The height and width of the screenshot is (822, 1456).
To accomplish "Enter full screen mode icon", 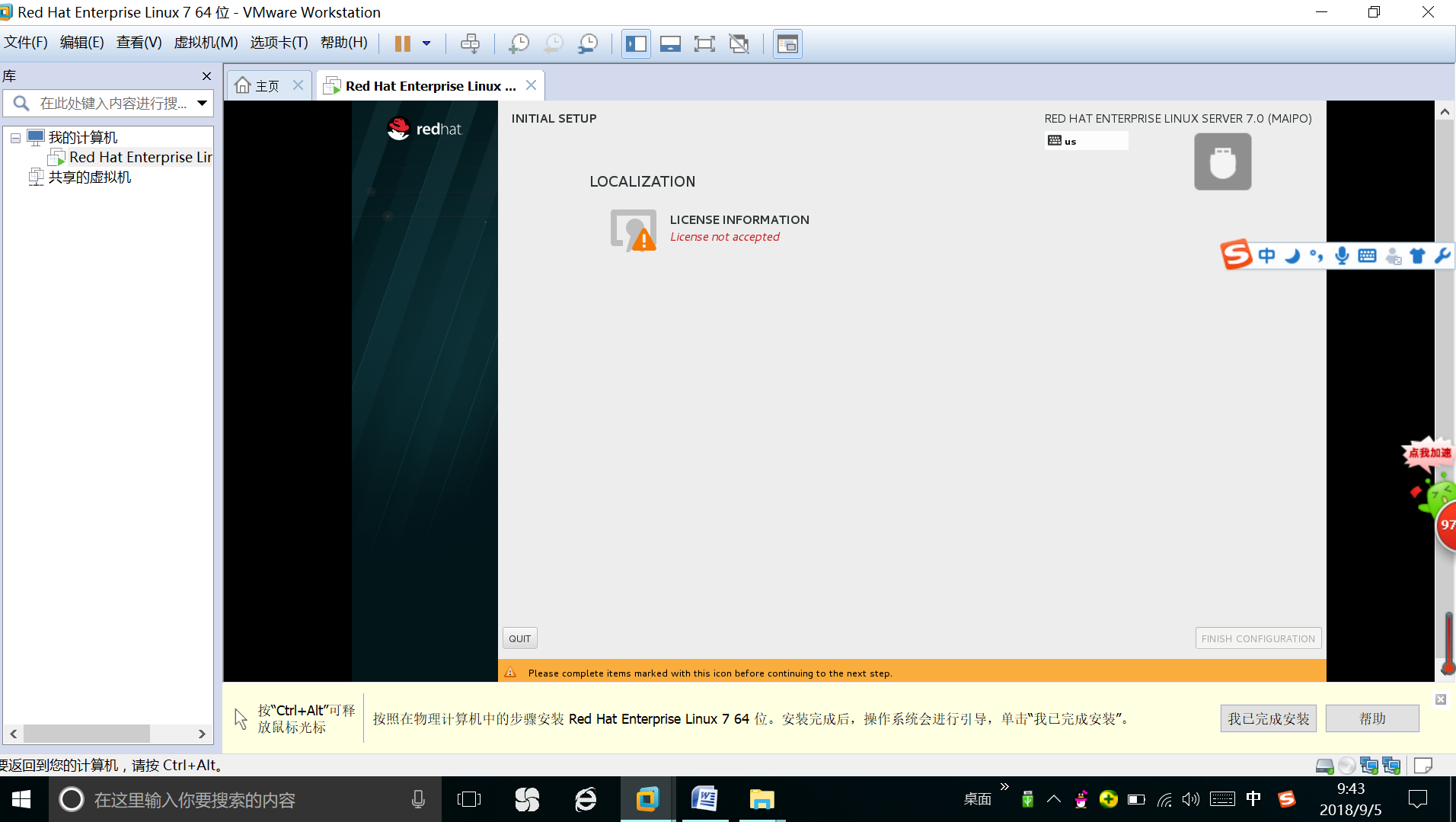I will coord(704,43).
